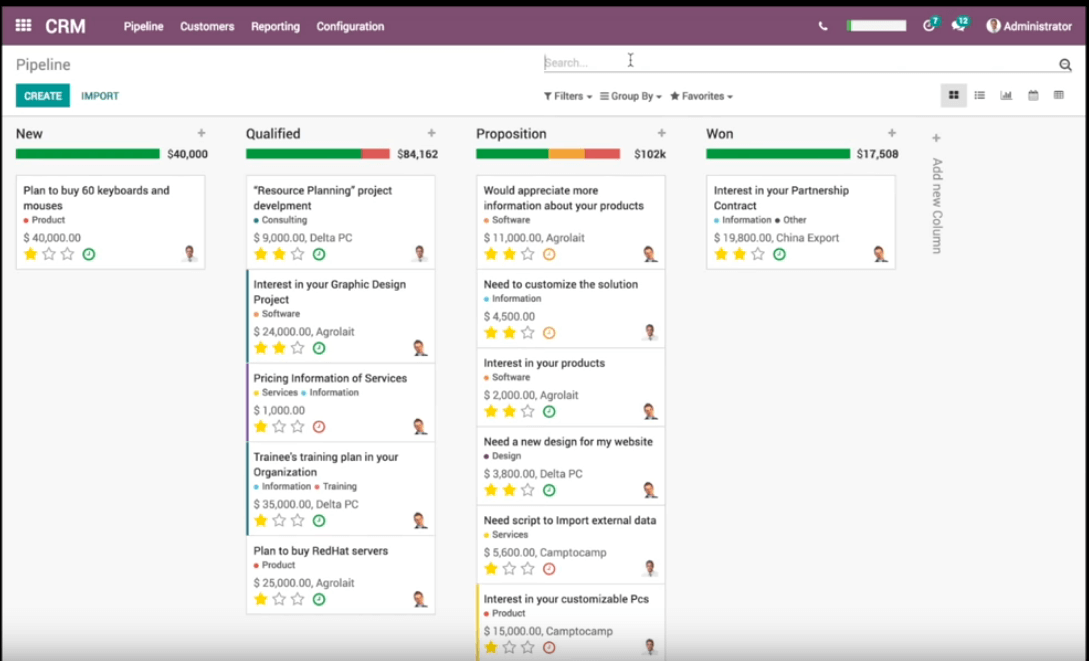Set third star on Trainee's training plan card
Image resolution: width=1089 pixels, height=661 pixels.
pos(298,521)
